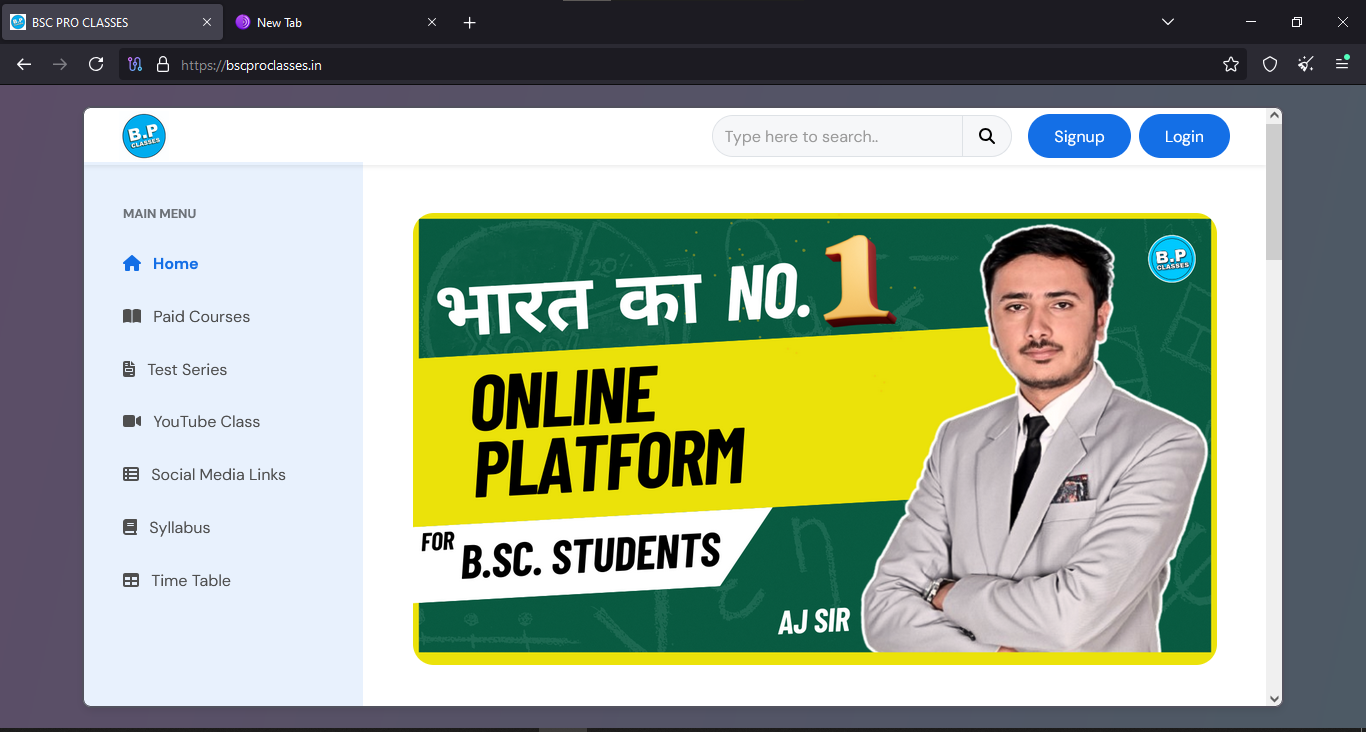
Task: Click the browser forward arrow
Action: [x=60, y=64]
